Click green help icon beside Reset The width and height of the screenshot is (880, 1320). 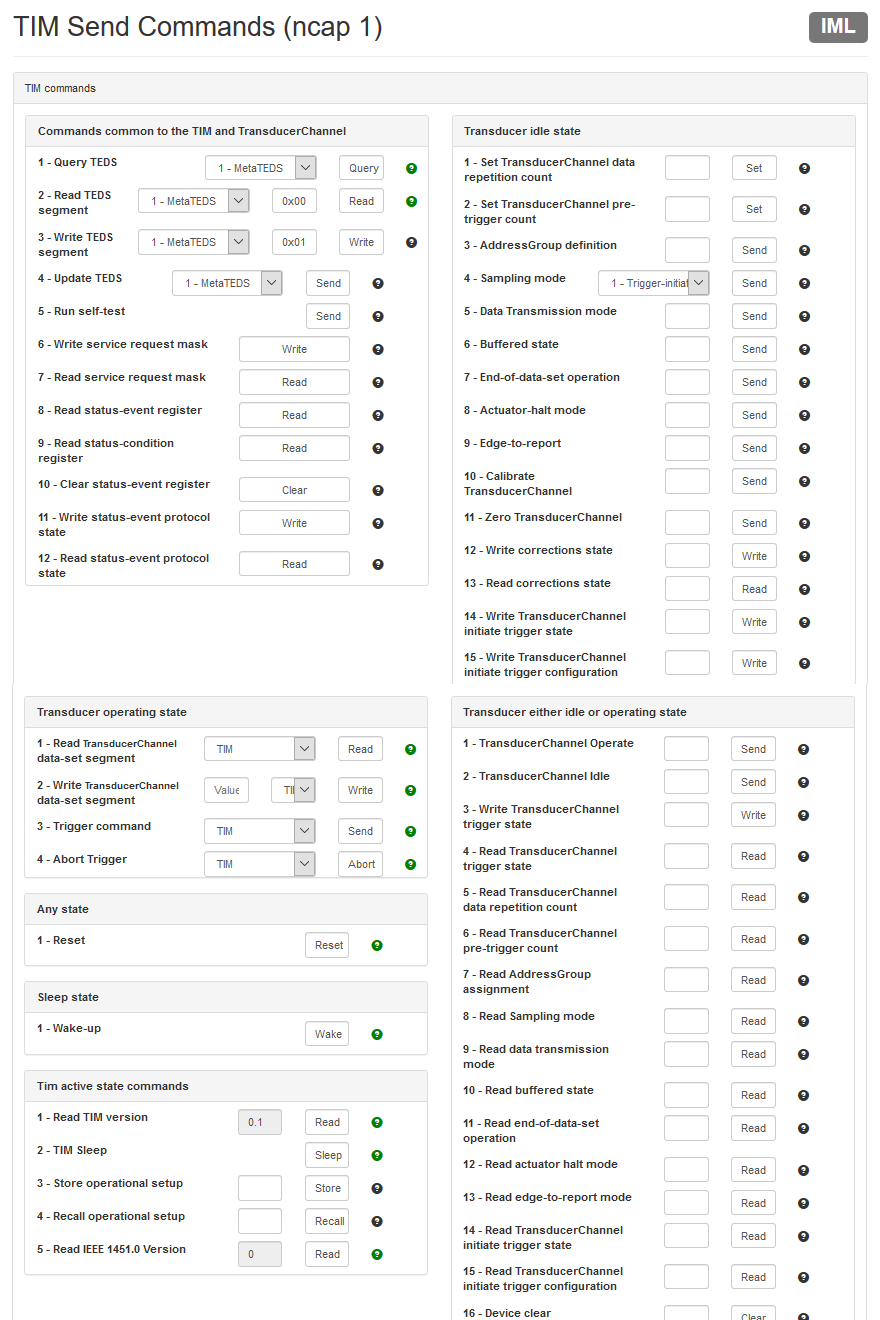click(x=377, y=945)
